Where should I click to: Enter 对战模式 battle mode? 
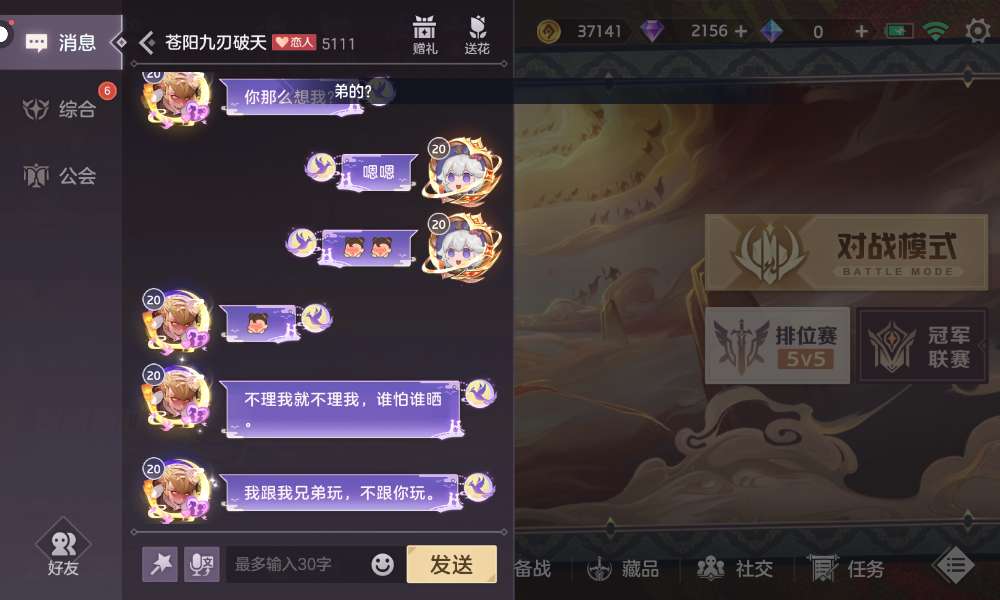tap(846, 252)
